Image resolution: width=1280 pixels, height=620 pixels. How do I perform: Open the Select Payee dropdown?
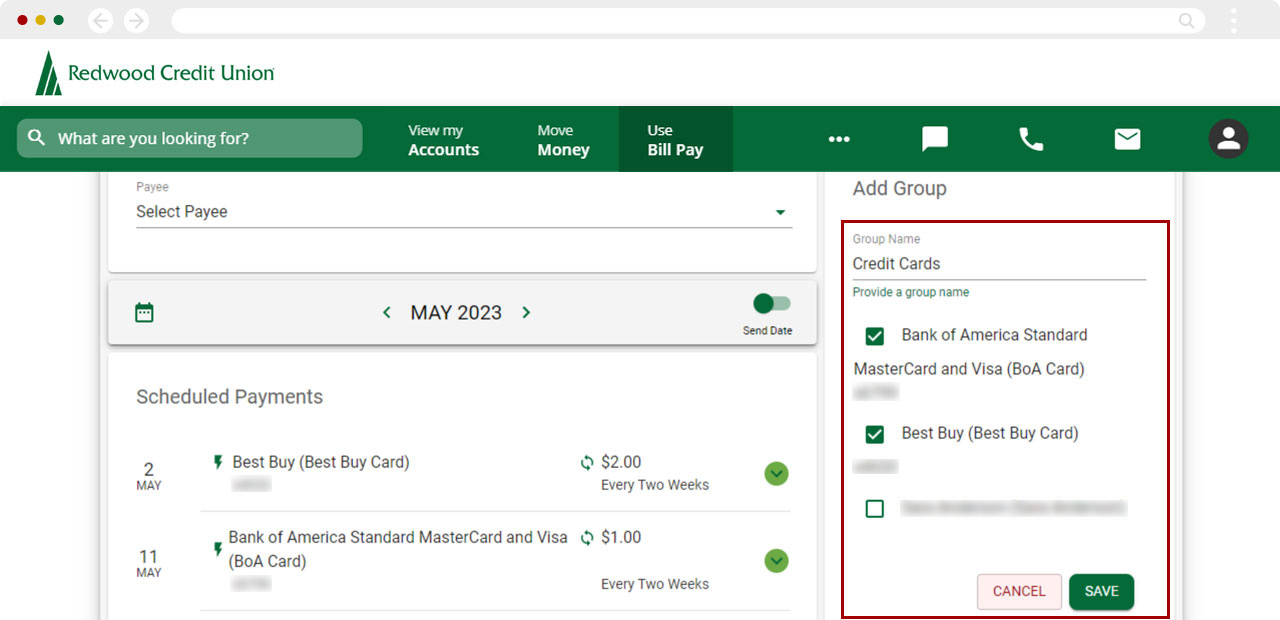pyautogui.click(x=464, y=212)
